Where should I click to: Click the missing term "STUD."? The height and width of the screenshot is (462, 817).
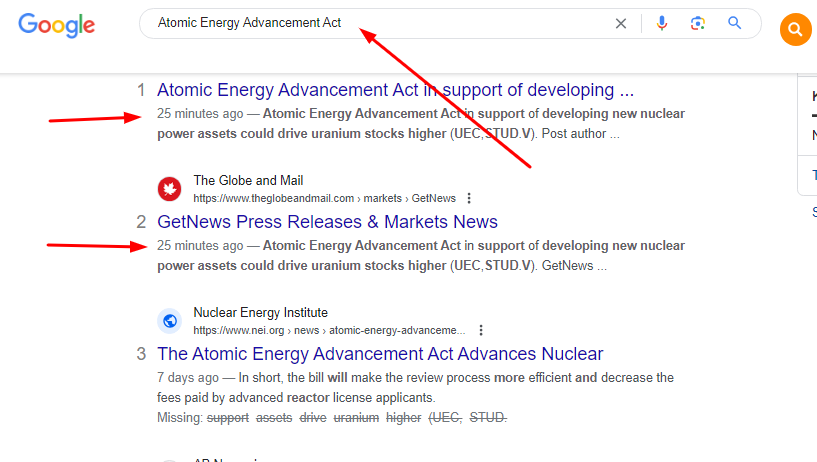488,418
